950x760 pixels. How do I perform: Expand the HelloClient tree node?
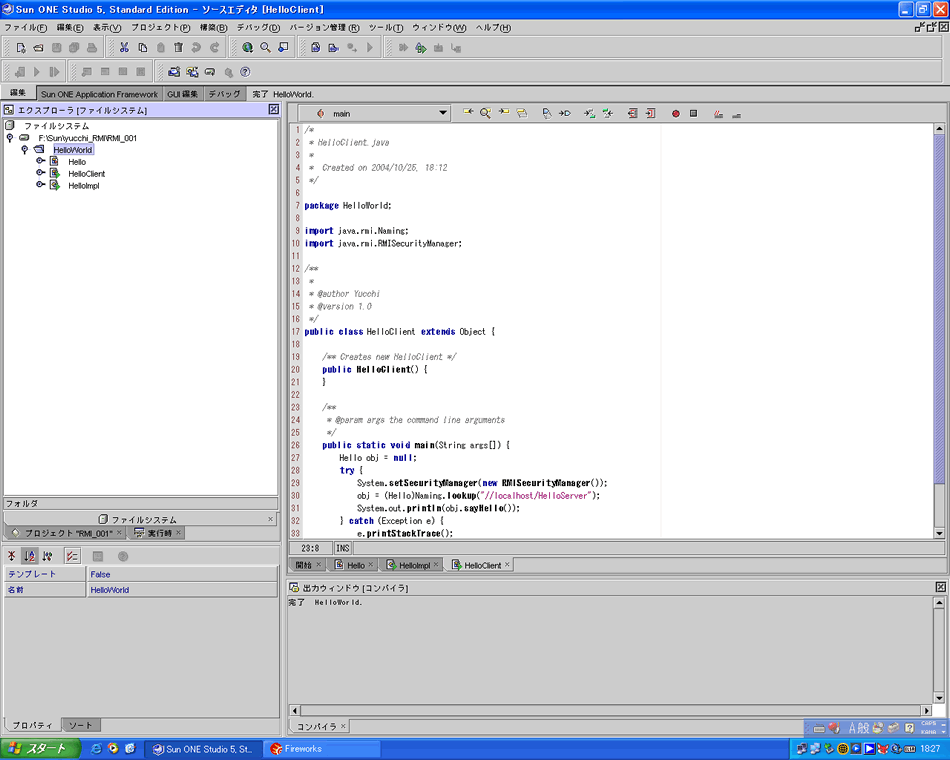click(x=41, y=173)
